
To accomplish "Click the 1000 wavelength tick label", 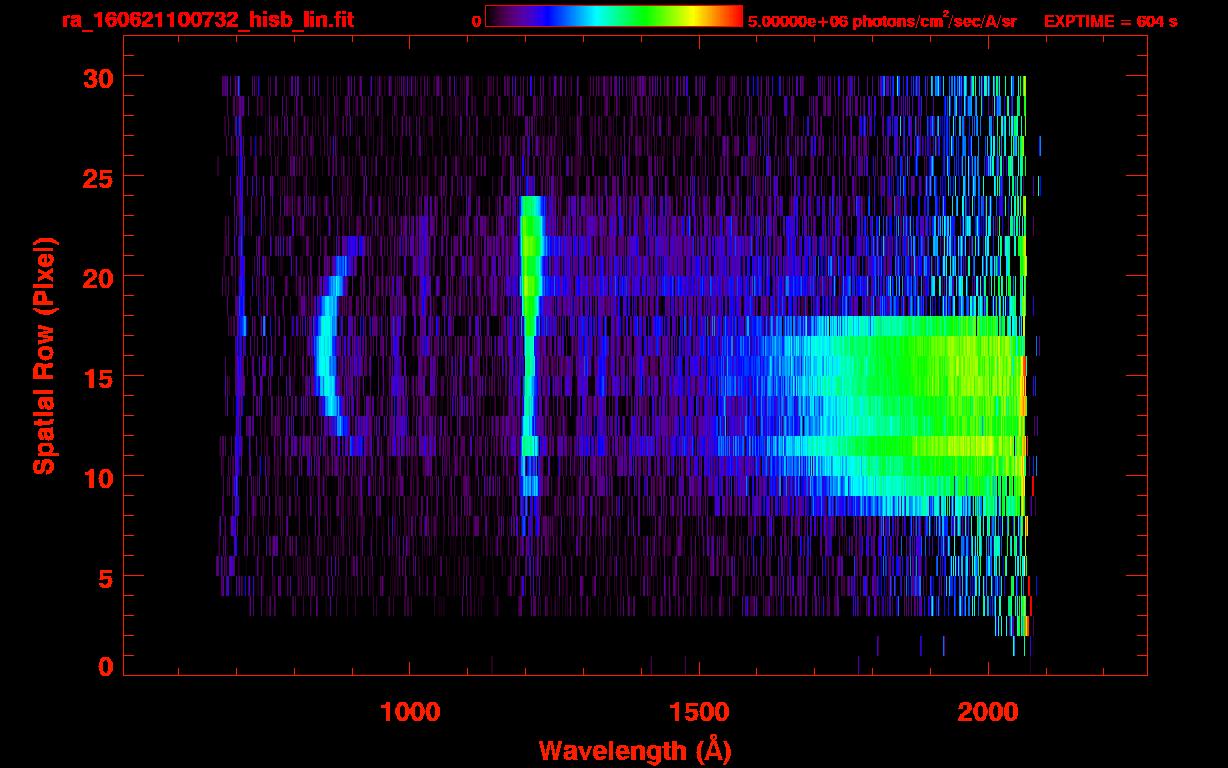I will click(410, 712).
